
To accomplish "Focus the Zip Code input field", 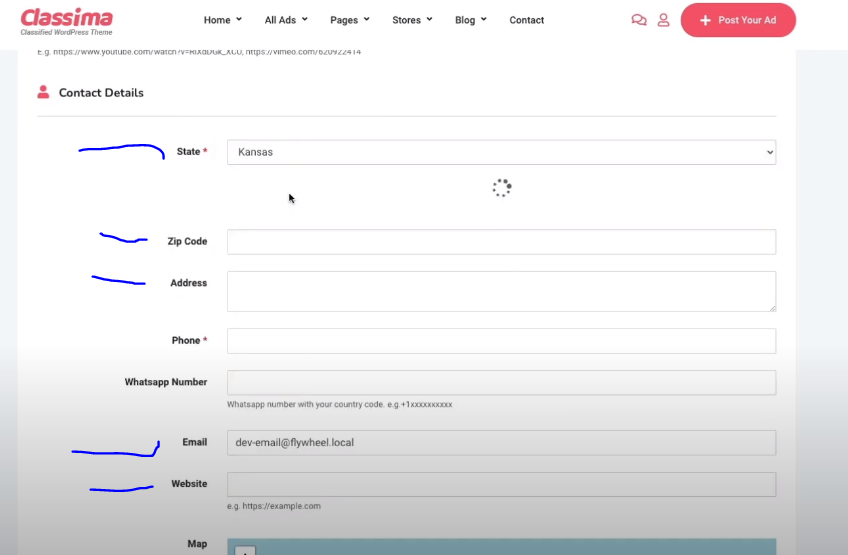I will [x=501, y=242].
